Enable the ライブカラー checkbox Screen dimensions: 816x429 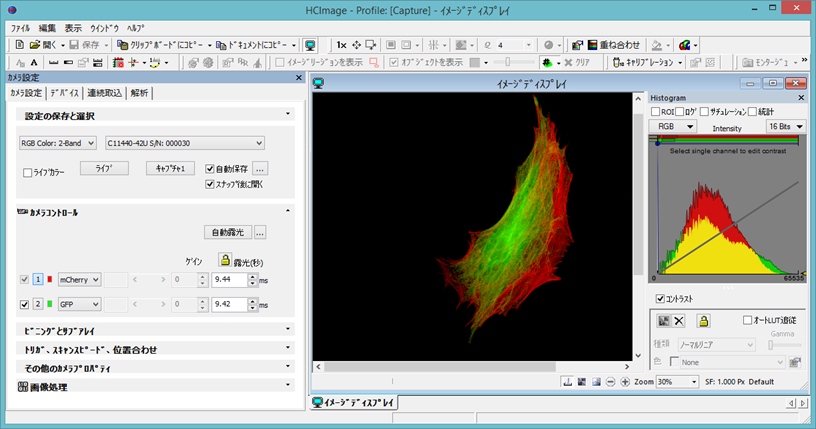click(28, 173)
